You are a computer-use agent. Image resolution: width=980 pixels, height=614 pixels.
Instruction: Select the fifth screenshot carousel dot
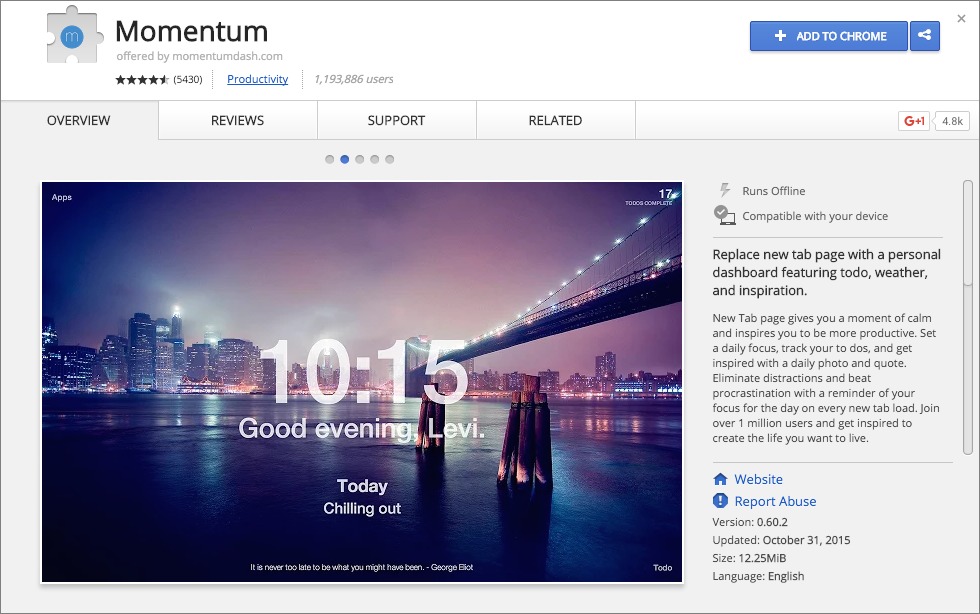(x=389, y=159)
